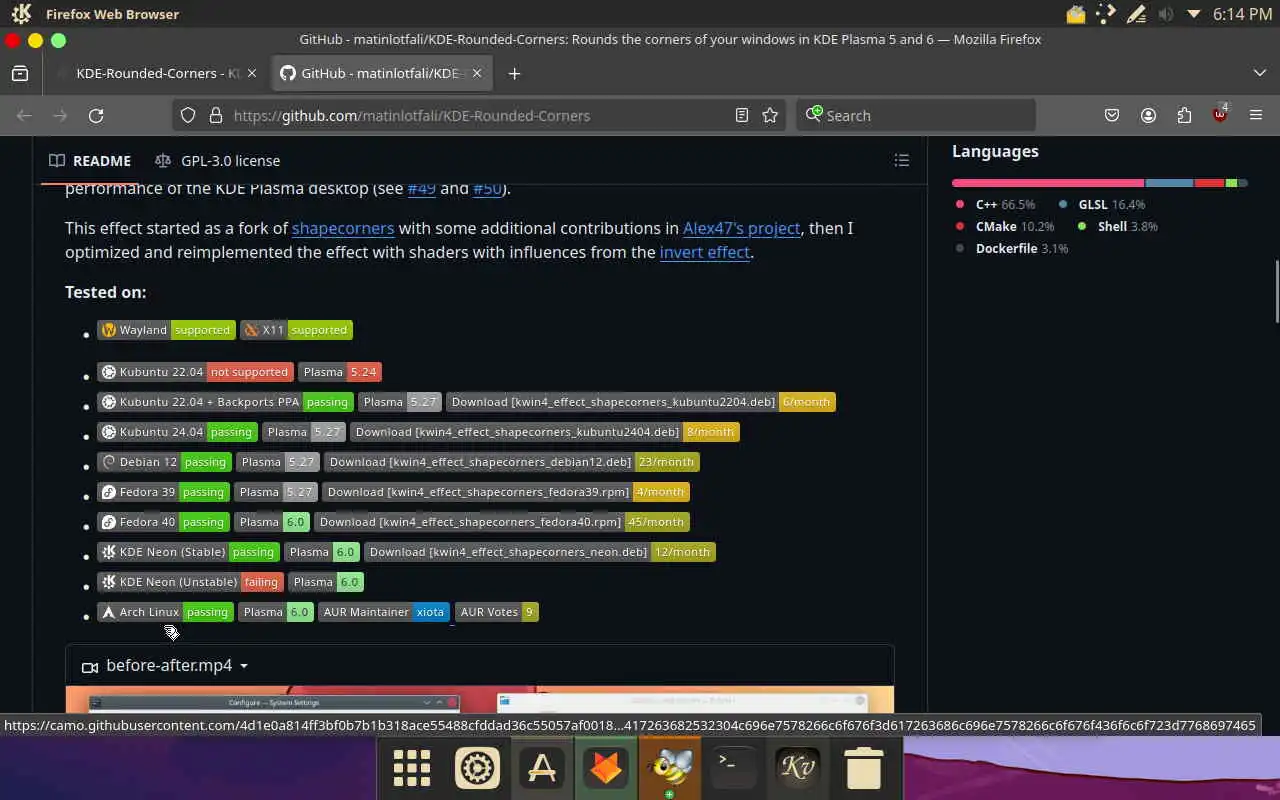Open the invert effect link

tap(704, 252)
